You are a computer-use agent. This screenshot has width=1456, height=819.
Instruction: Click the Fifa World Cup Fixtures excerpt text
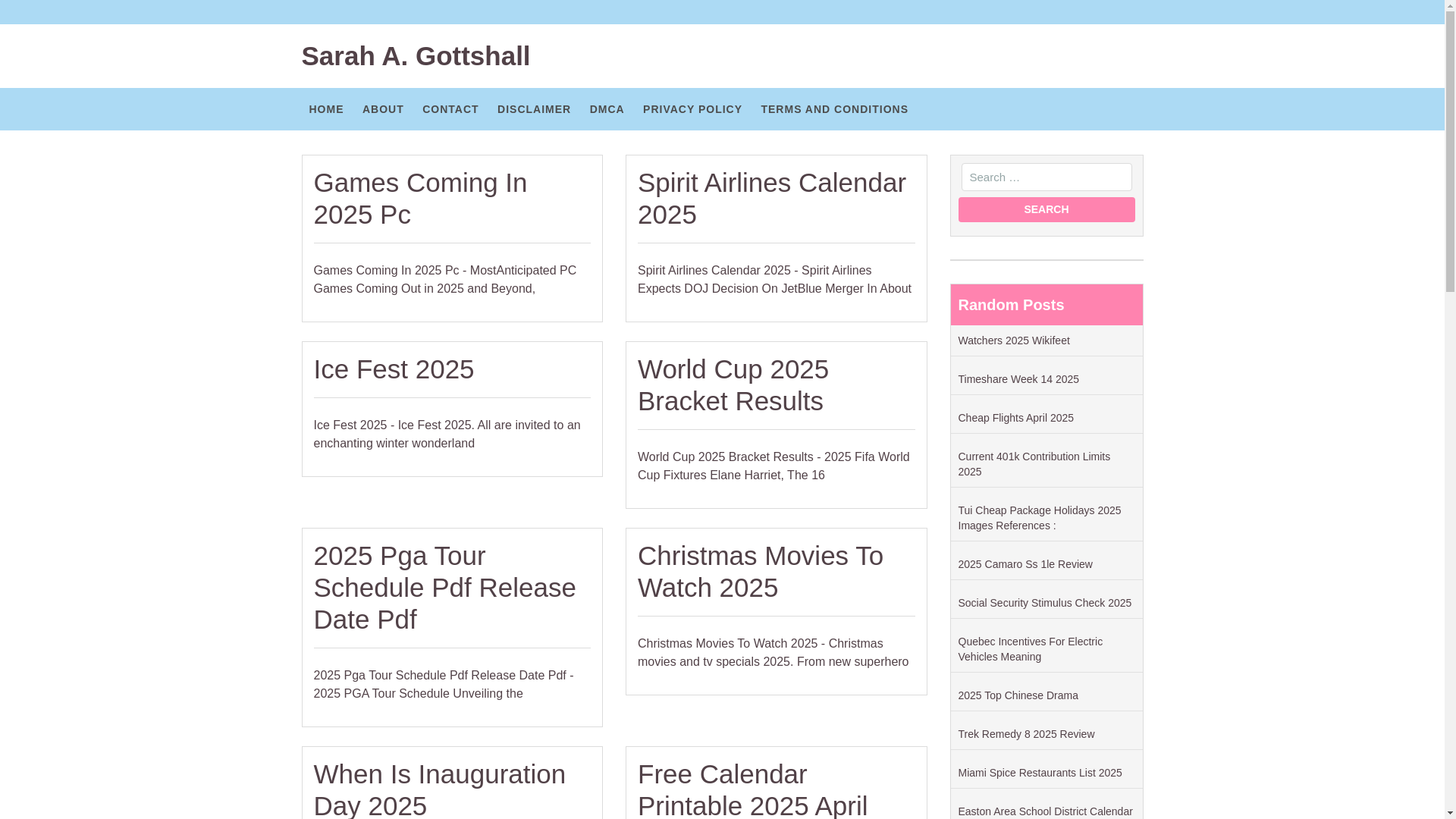point(773,466)
